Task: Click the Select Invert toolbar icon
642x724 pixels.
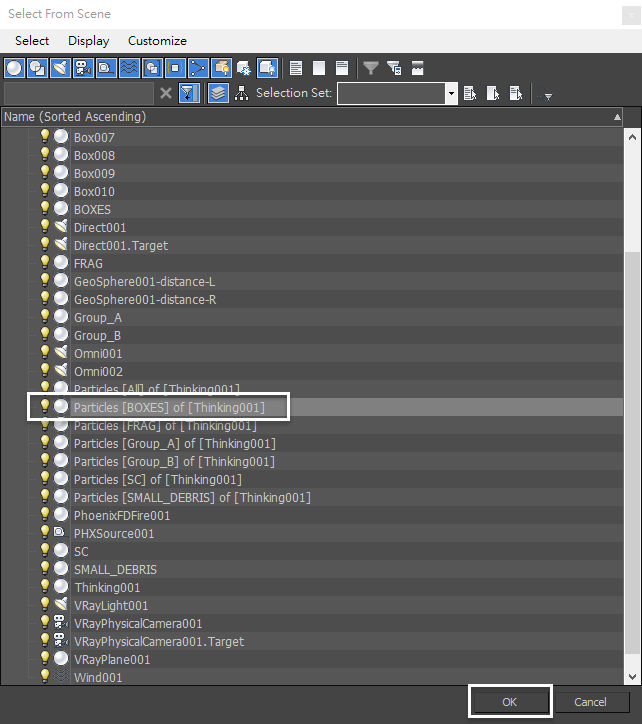Action: [x=342, y=68]
